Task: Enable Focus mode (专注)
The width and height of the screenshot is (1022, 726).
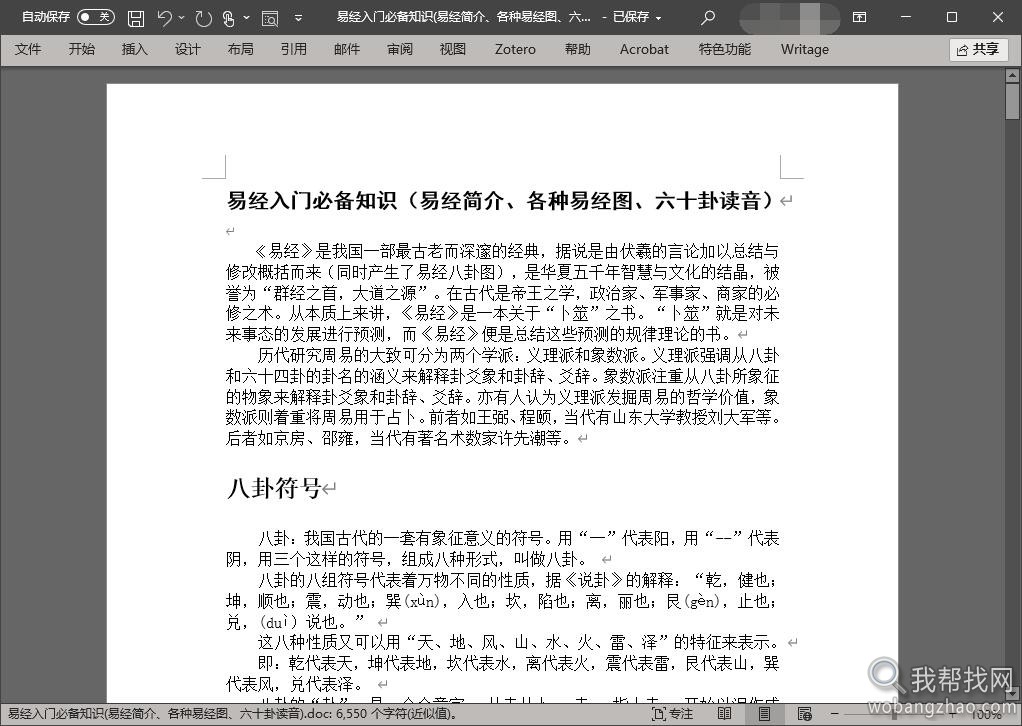Action: click(673, 714)
